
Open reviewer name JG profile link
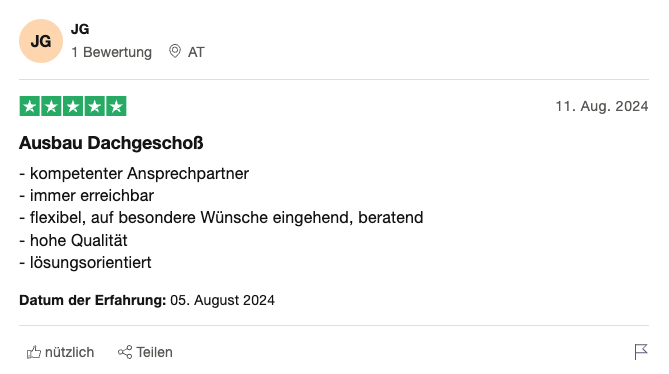coord(80,29)
